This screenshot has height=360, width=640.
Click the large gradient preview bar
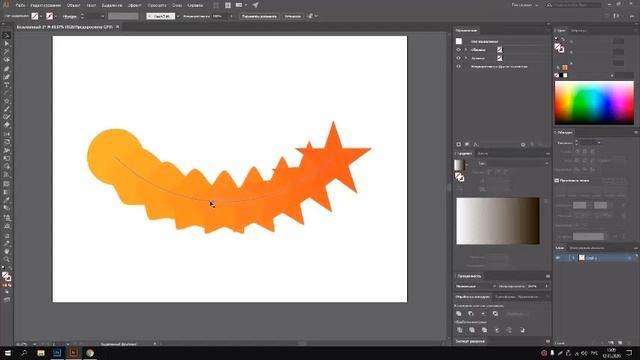point(498,221)
